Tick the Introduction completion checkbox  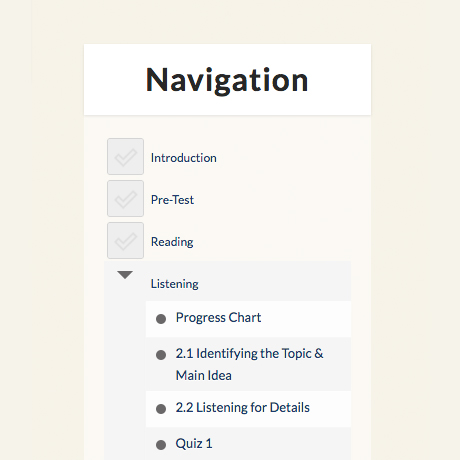click(125, 156)
